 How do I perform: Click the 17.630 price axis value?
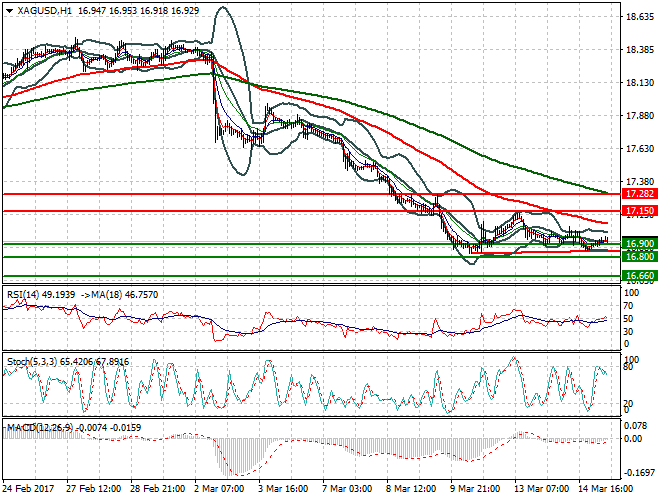coord(637,149)
